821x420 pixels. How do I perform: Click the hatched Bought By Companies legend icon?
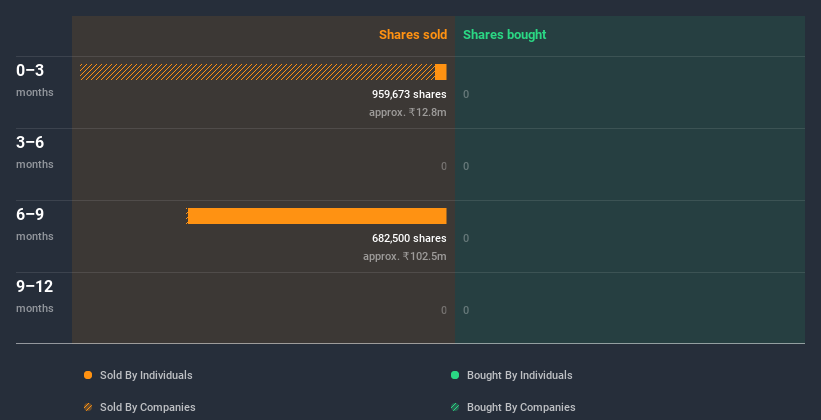455,407
